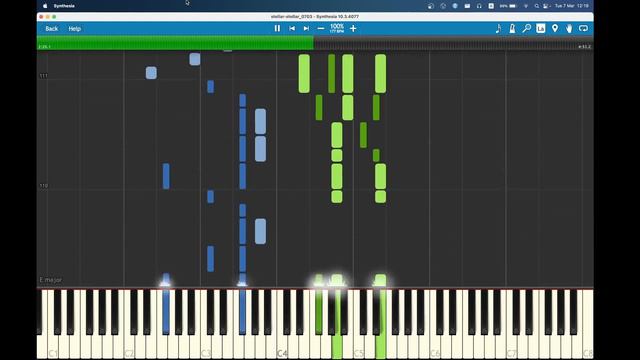The height and width of the screenshot is (360, 640).
Task: Increase playback speed with the plus button
Action: (x=353, y=29)
